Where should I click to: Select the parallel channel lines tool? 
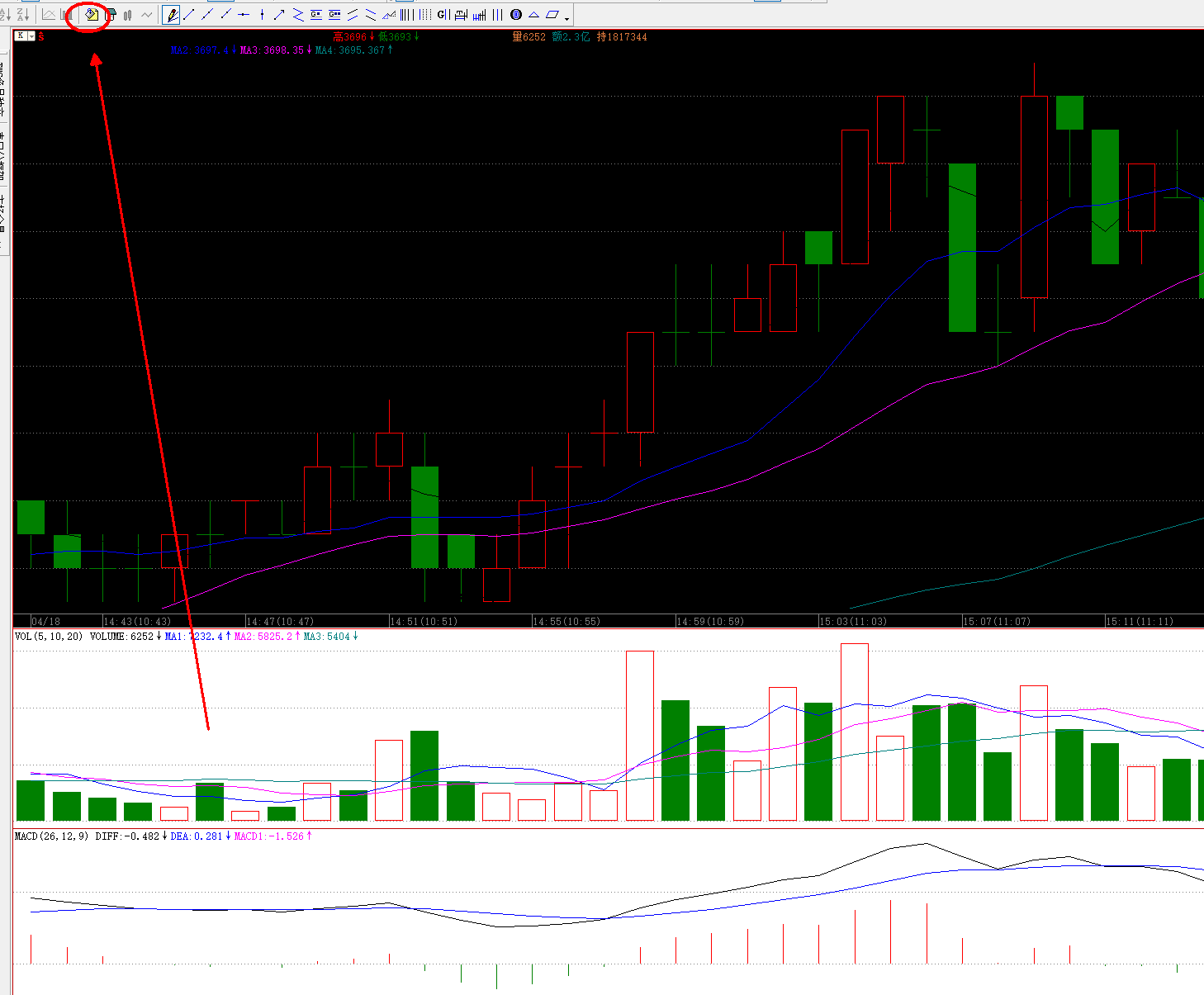point(352,15)
